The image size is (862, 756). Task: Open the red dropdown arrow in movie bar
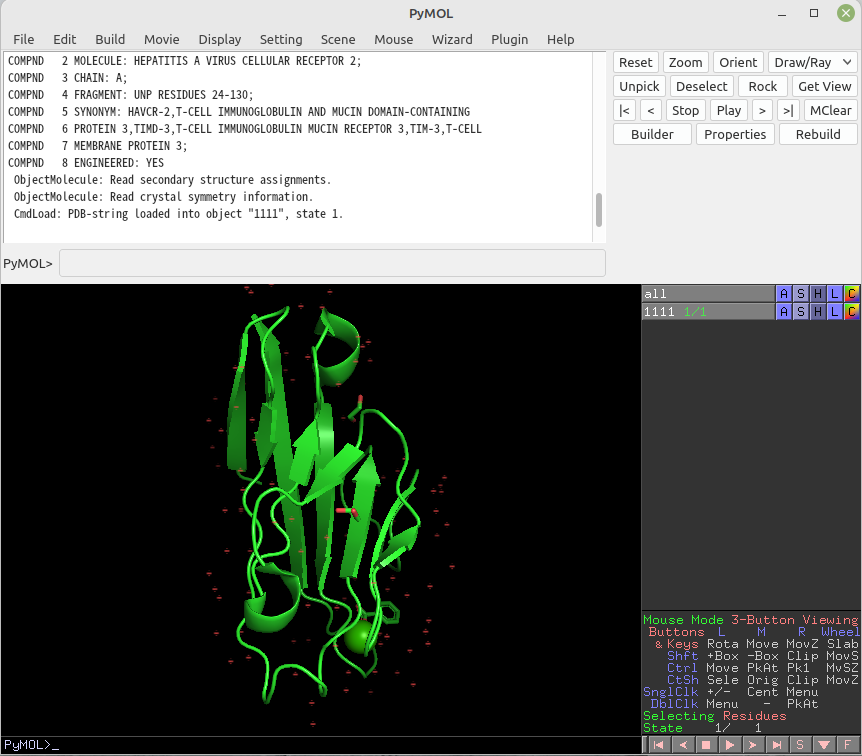point(824,744)
